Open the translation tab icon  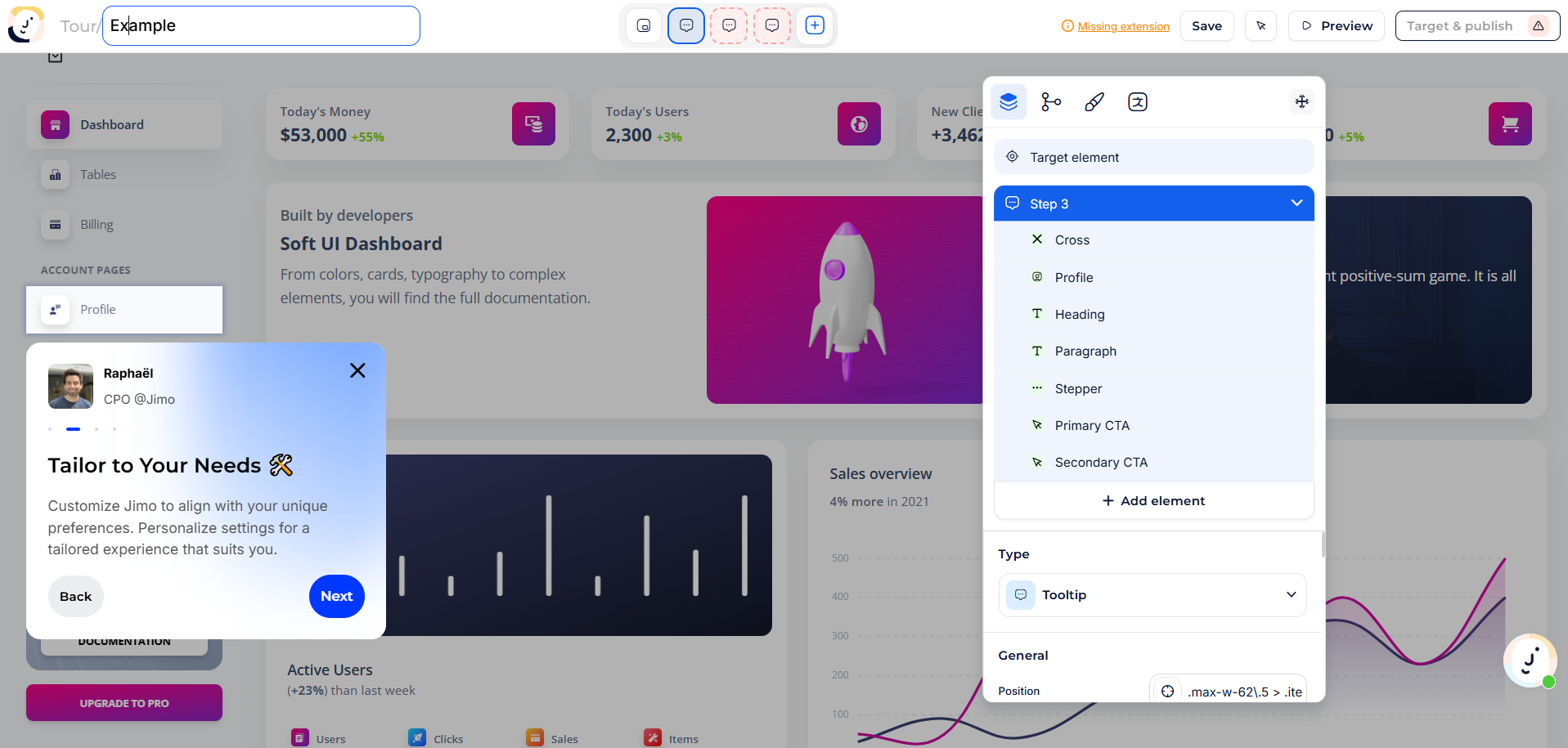click(x=1137, y=102)
